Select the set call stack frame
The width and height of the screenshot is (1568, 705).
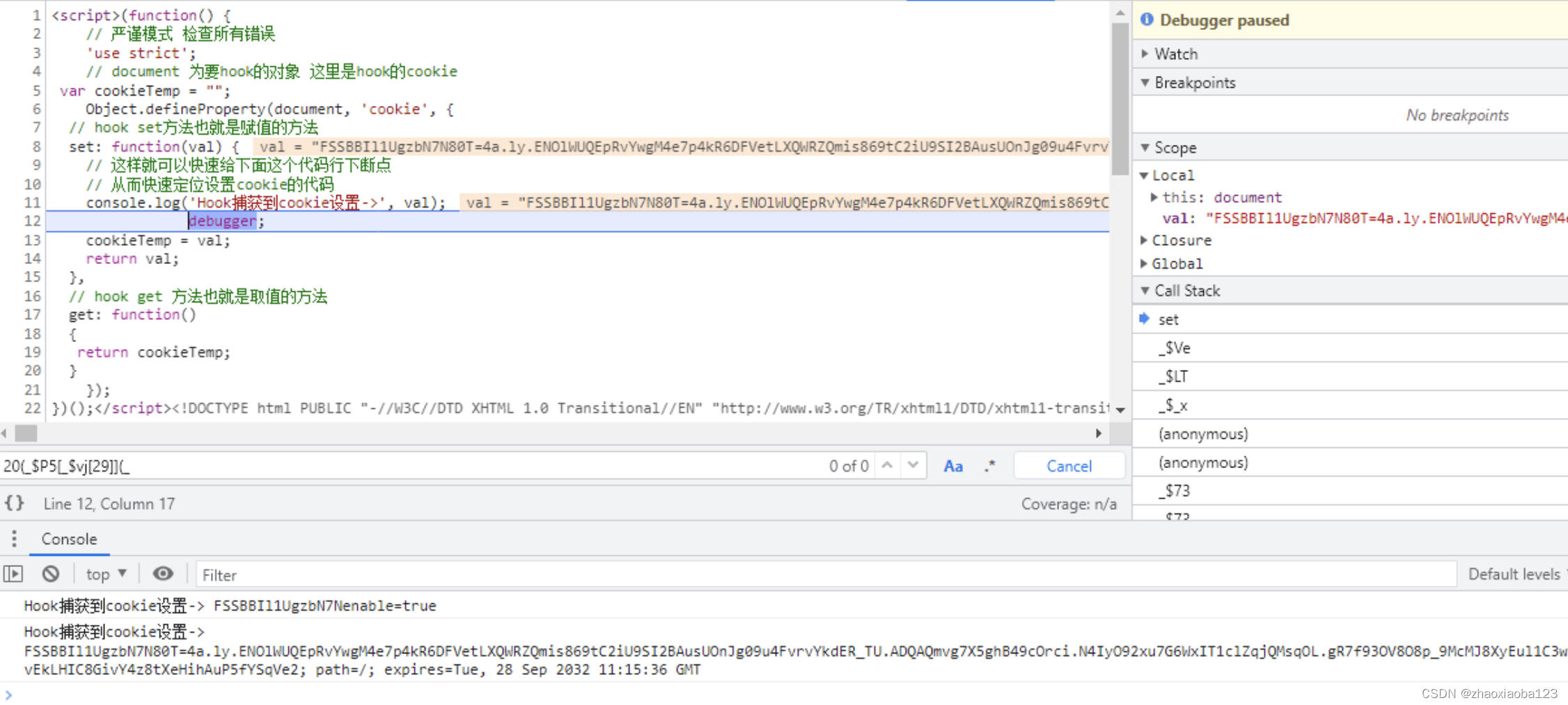(x=1350, y=319)
